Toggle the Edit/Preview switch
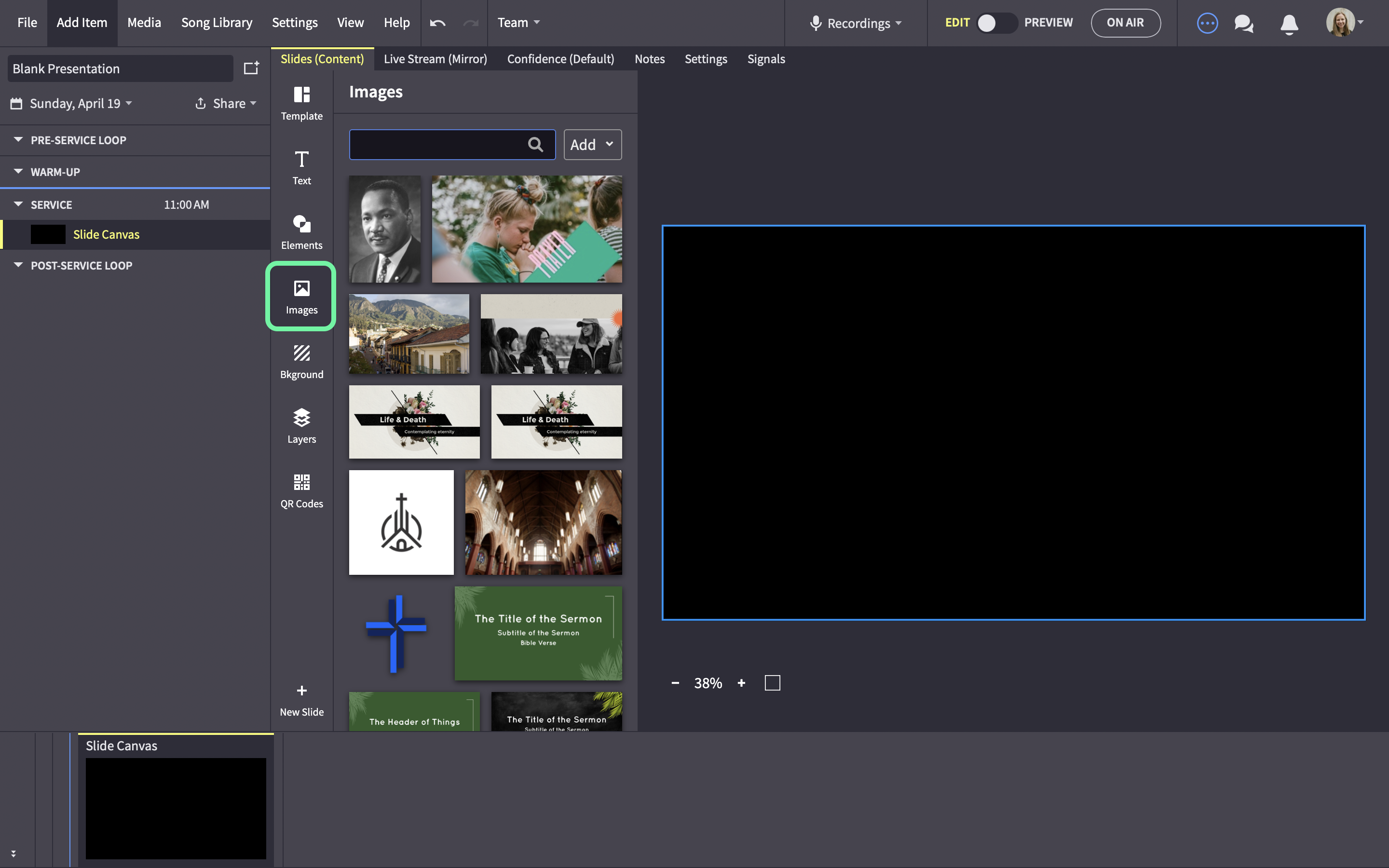This screenshot has height=868, width=1389. 997,23
